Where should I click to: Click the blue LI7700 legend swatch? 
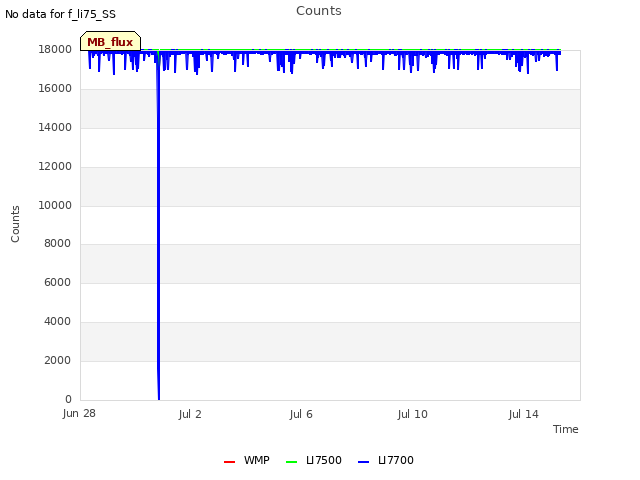point(363,462)
